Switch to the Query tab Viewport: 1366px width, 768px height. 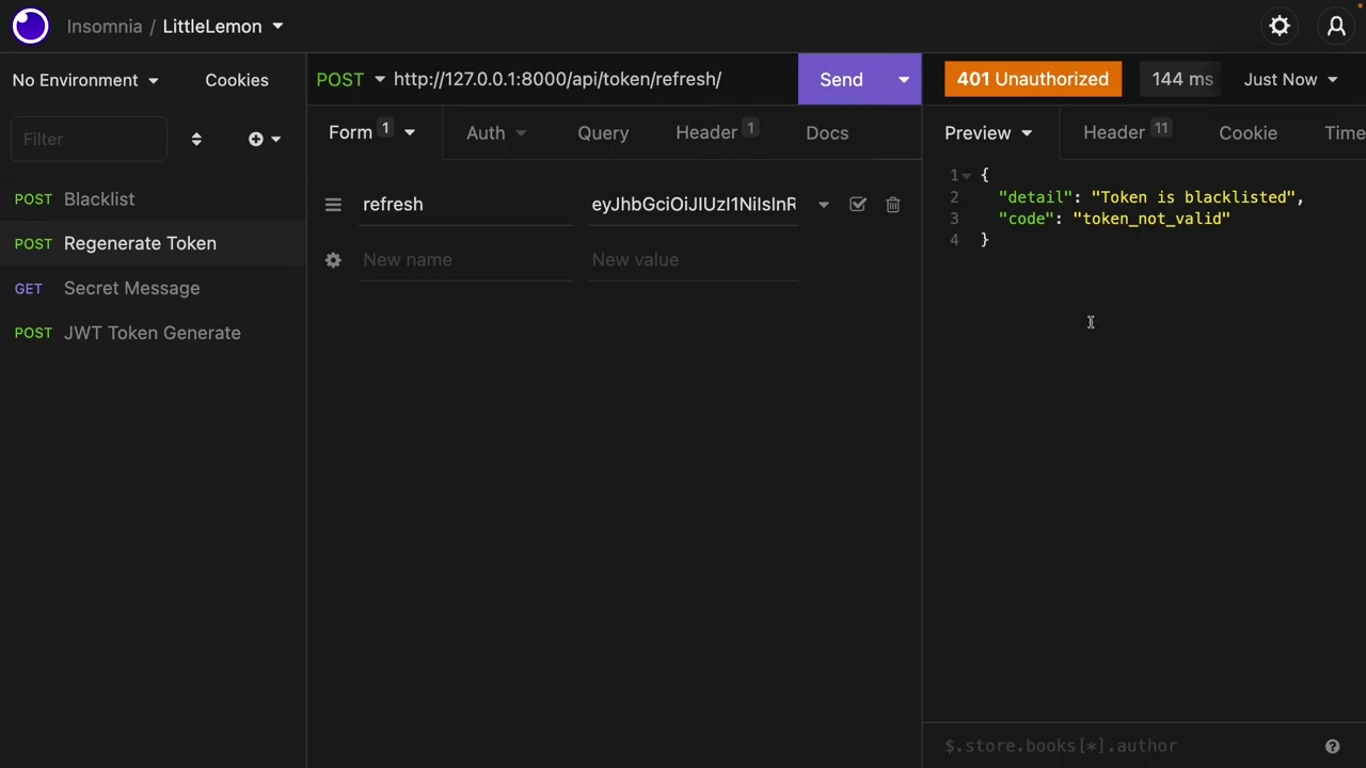[x=603, y=133]
